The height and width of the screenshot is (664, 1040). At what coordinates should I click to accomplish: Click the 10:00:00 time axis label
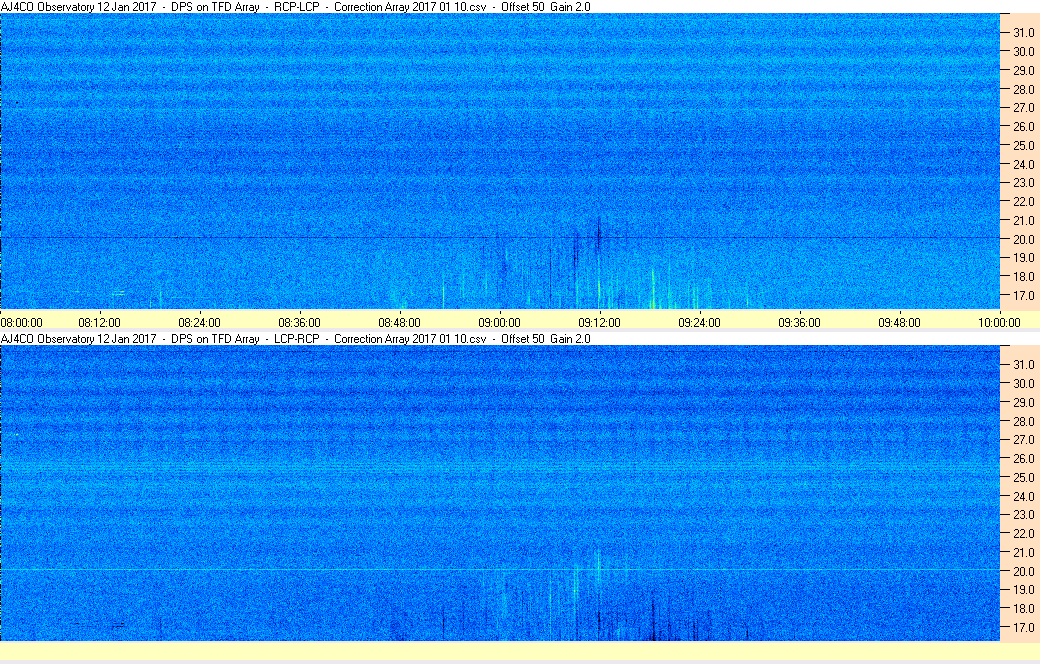[x=999, y=322]
